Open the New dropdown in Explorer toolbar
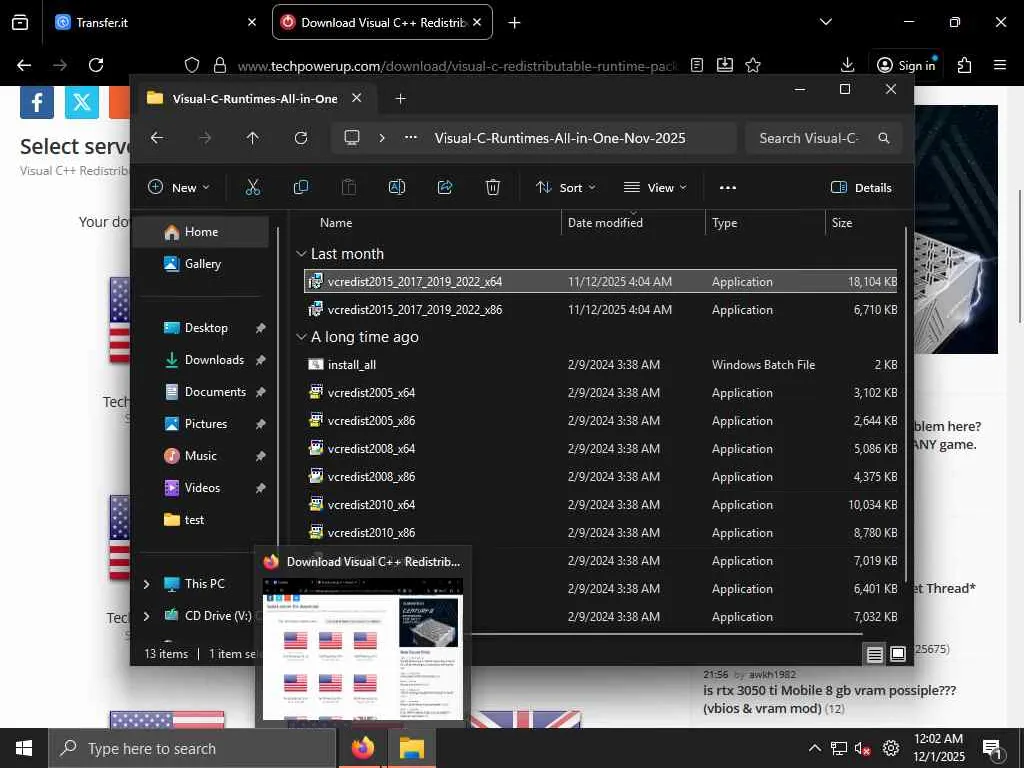The width and height of the screenshot is (1024, 768). [x=179, y=188]
